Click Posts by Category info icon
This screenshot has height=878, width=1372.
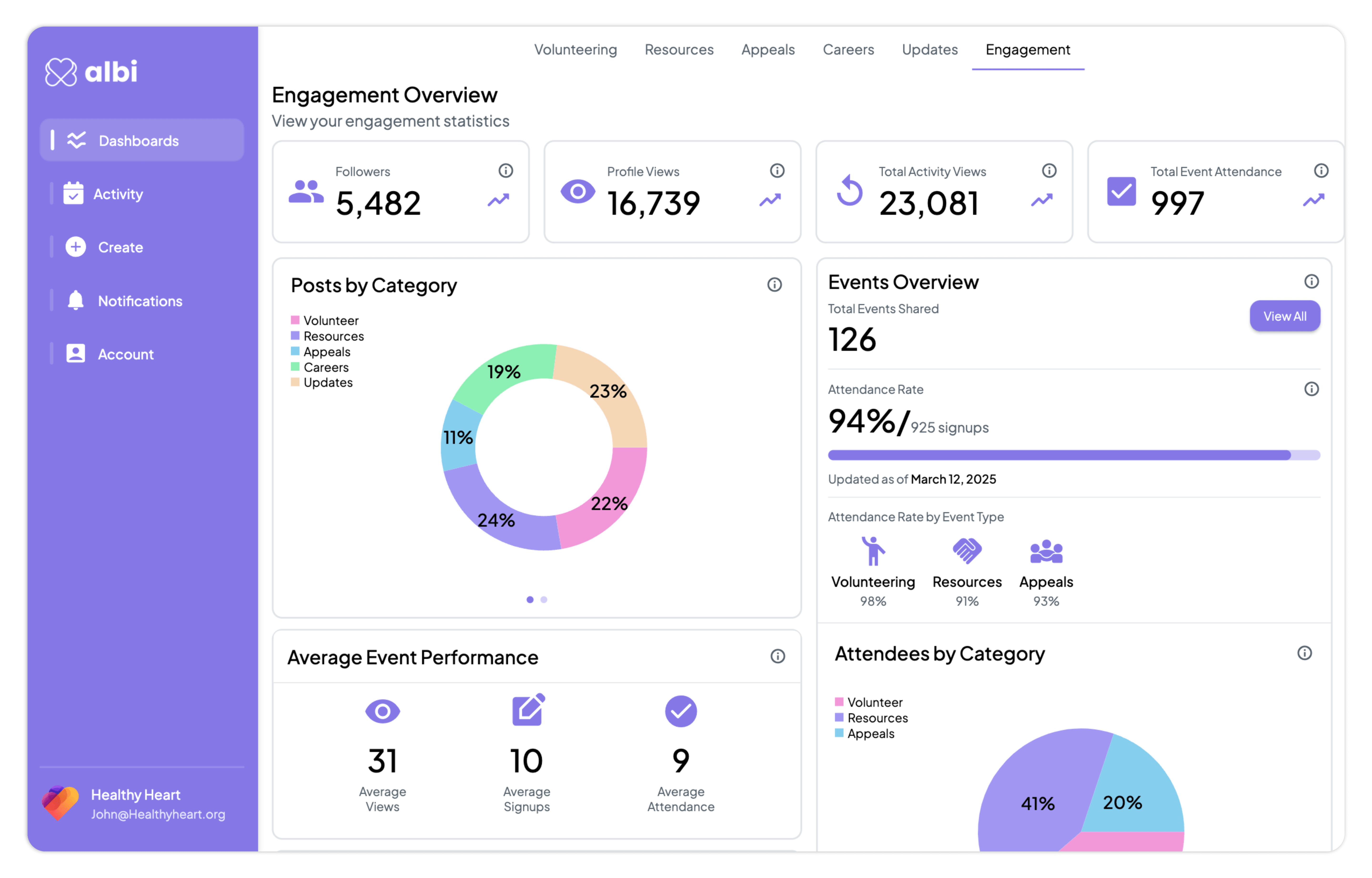(774, 285)
